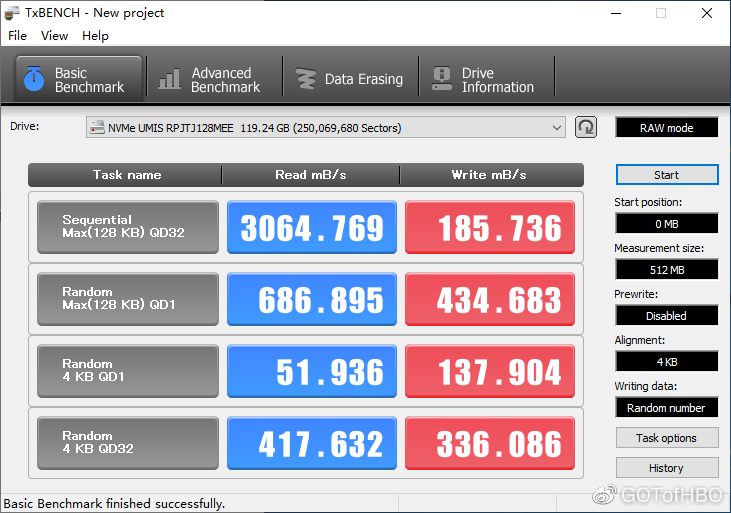Viewport: 731px width, 513px height.
Task: Click the Drive Information disk icon
Action: click(x=441, y=80)
